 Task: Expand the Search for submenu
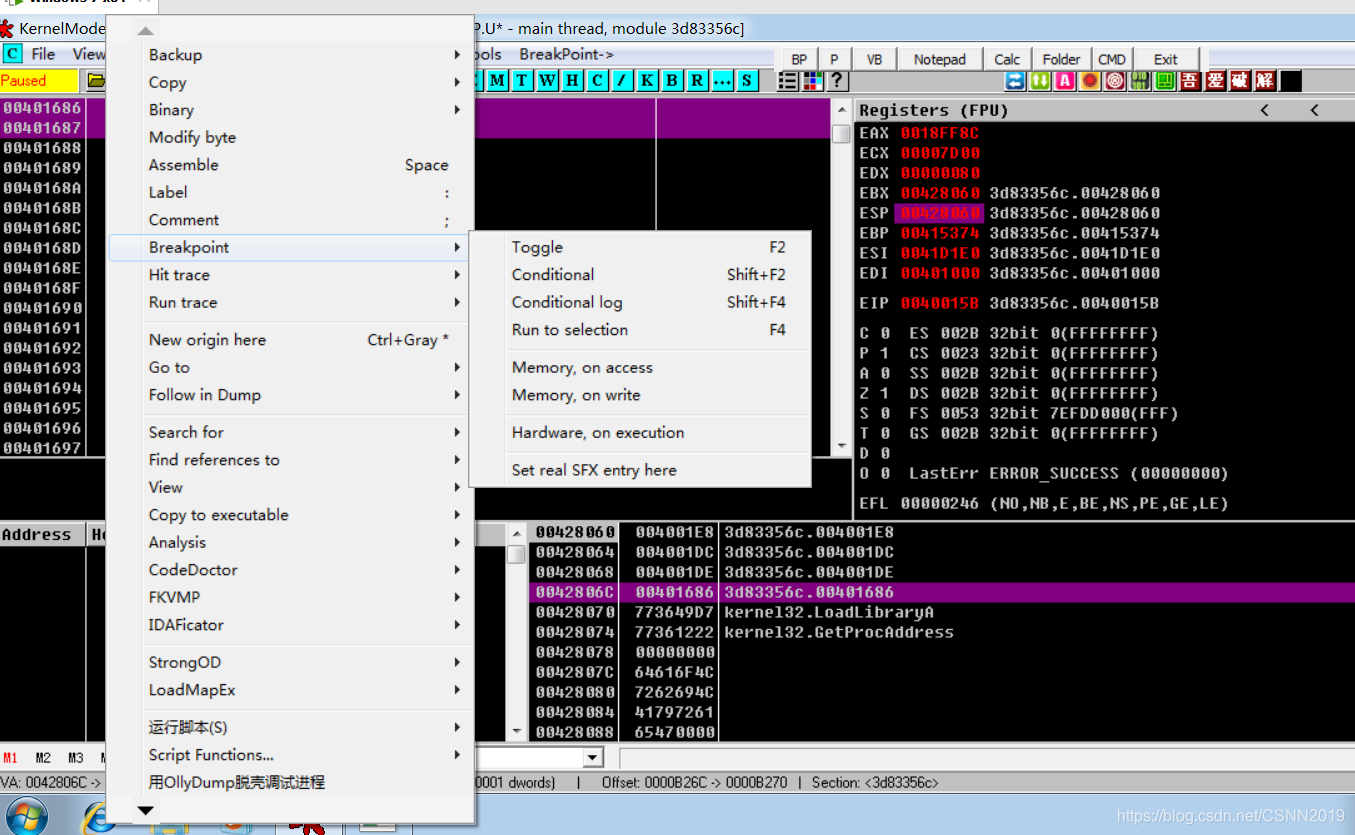[x=290, y=433]
